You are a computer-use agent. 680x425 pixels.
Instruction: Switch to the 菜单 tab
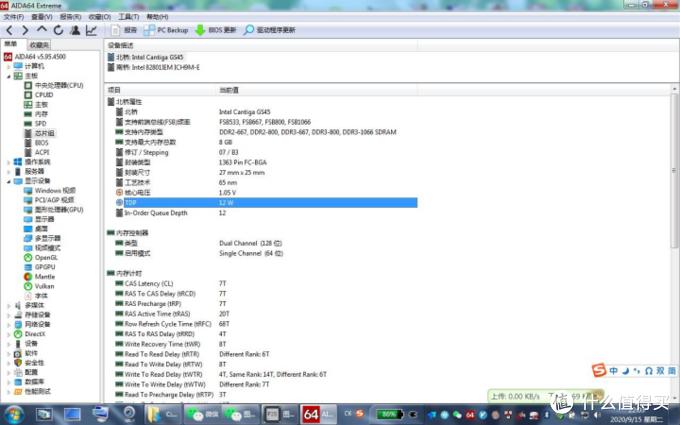coord(11,44)
